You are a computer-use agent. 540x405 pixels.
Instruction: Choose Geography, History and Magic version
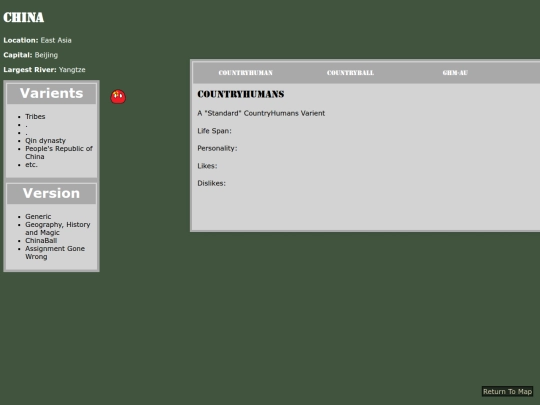pyautogui.click(x=58, y=228)
